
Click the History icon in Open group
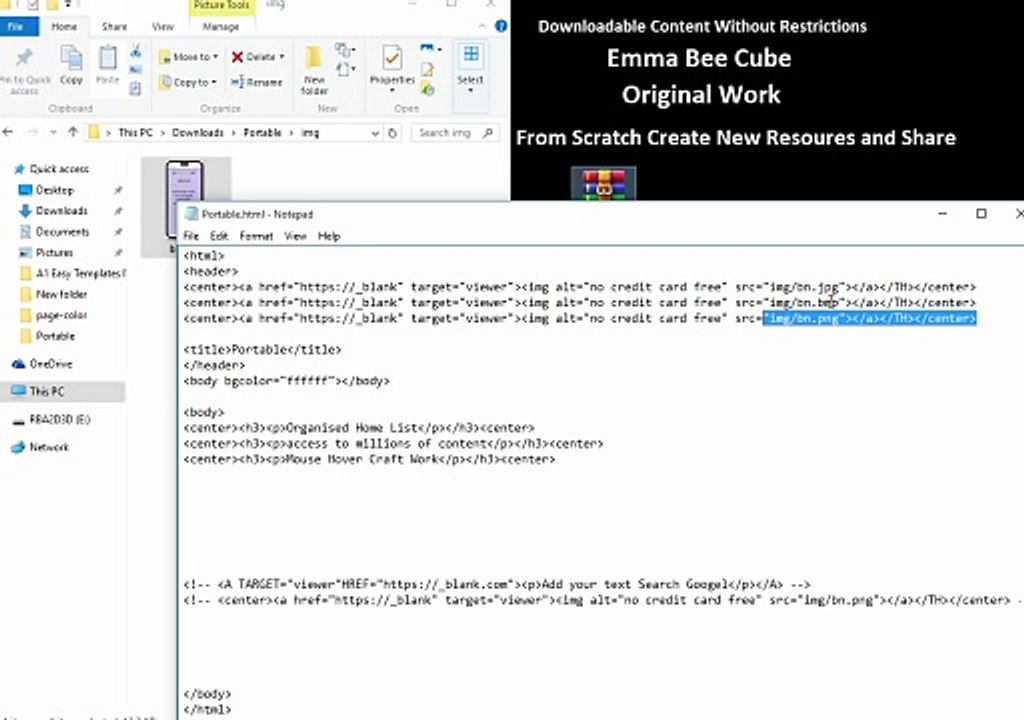pyautogui.click(x=428, y=88)
